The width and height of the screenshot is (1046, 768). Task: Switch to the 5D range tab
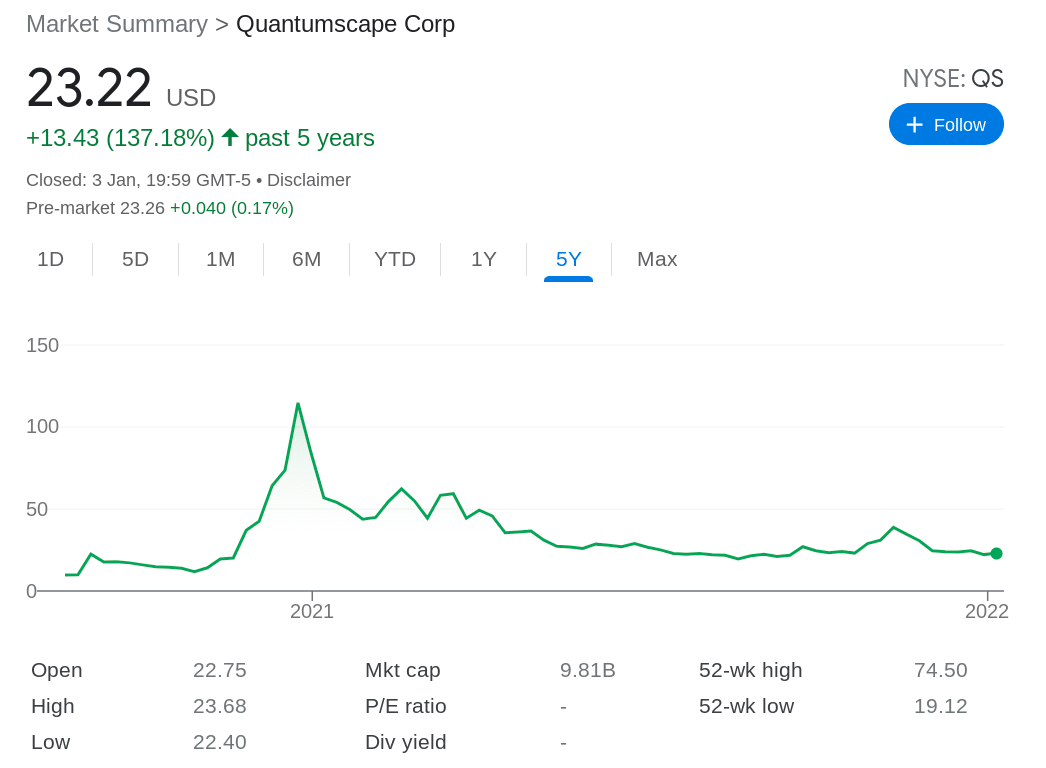tap(135, 259)
